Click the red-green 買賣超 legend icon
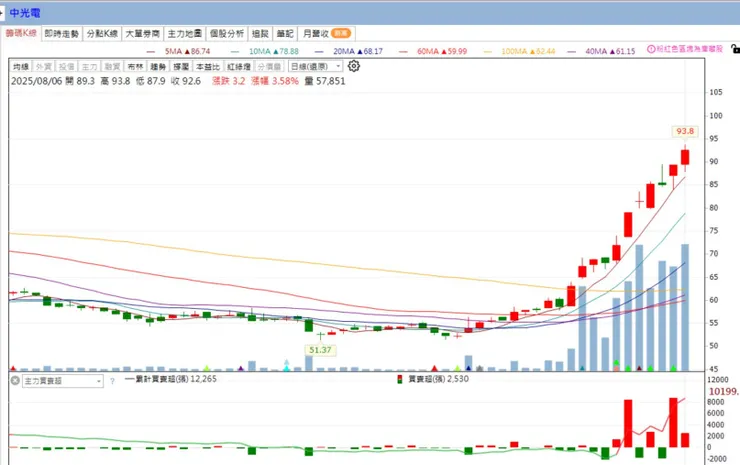740x465 pixels. [x=400, y=379]
